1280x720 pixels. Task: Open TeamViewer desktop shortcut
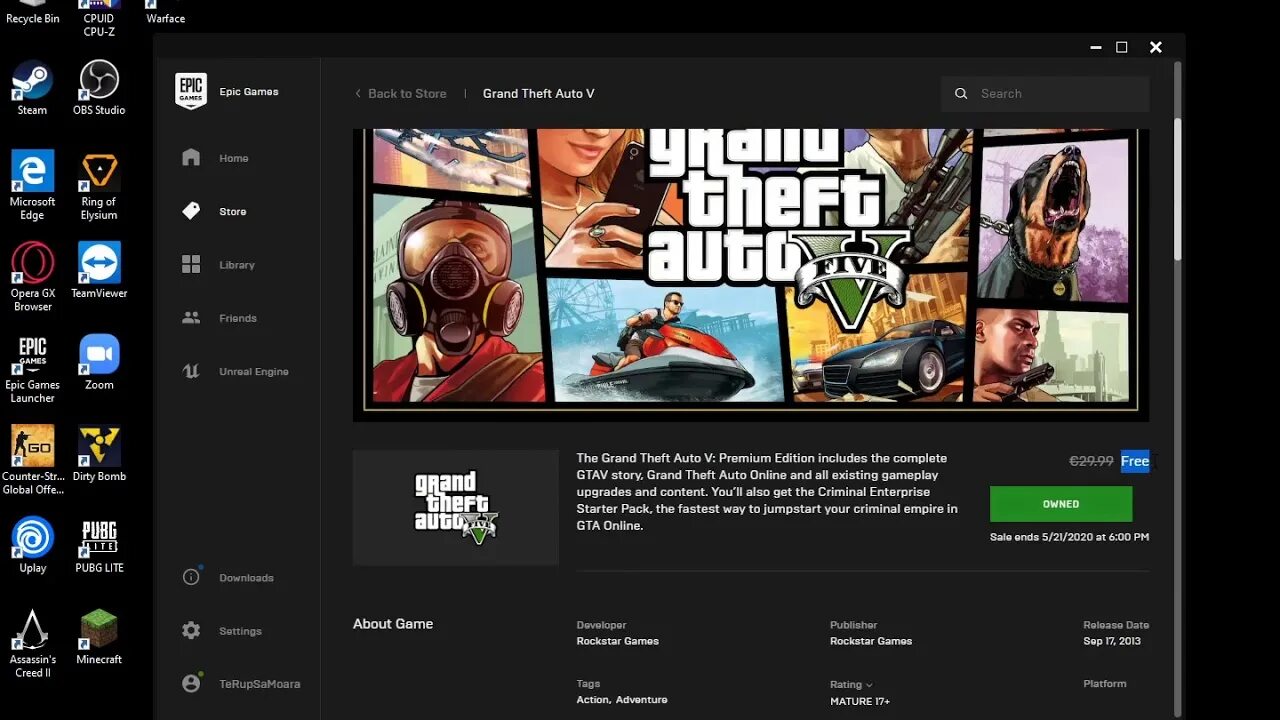[99, 270]
